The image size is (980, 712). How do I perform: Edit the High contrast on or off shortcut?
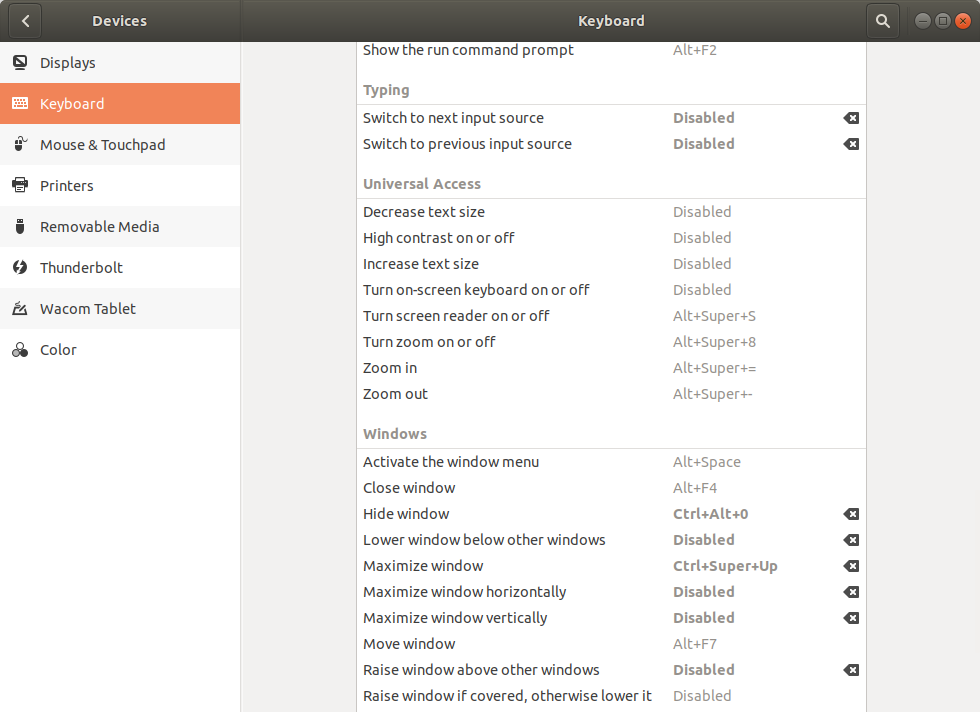[611, 238]
